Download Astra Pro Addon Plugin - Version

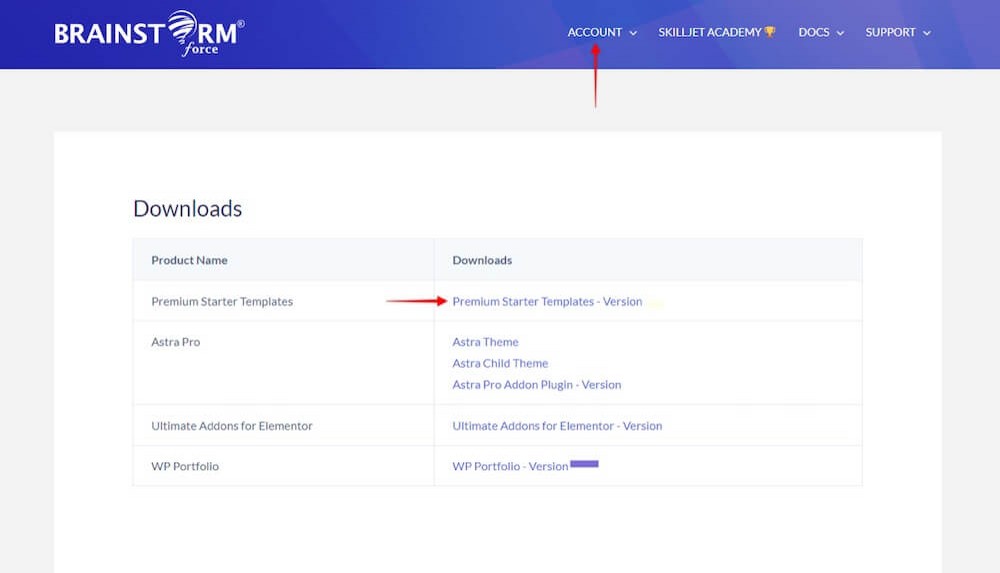tap(536, 385)
